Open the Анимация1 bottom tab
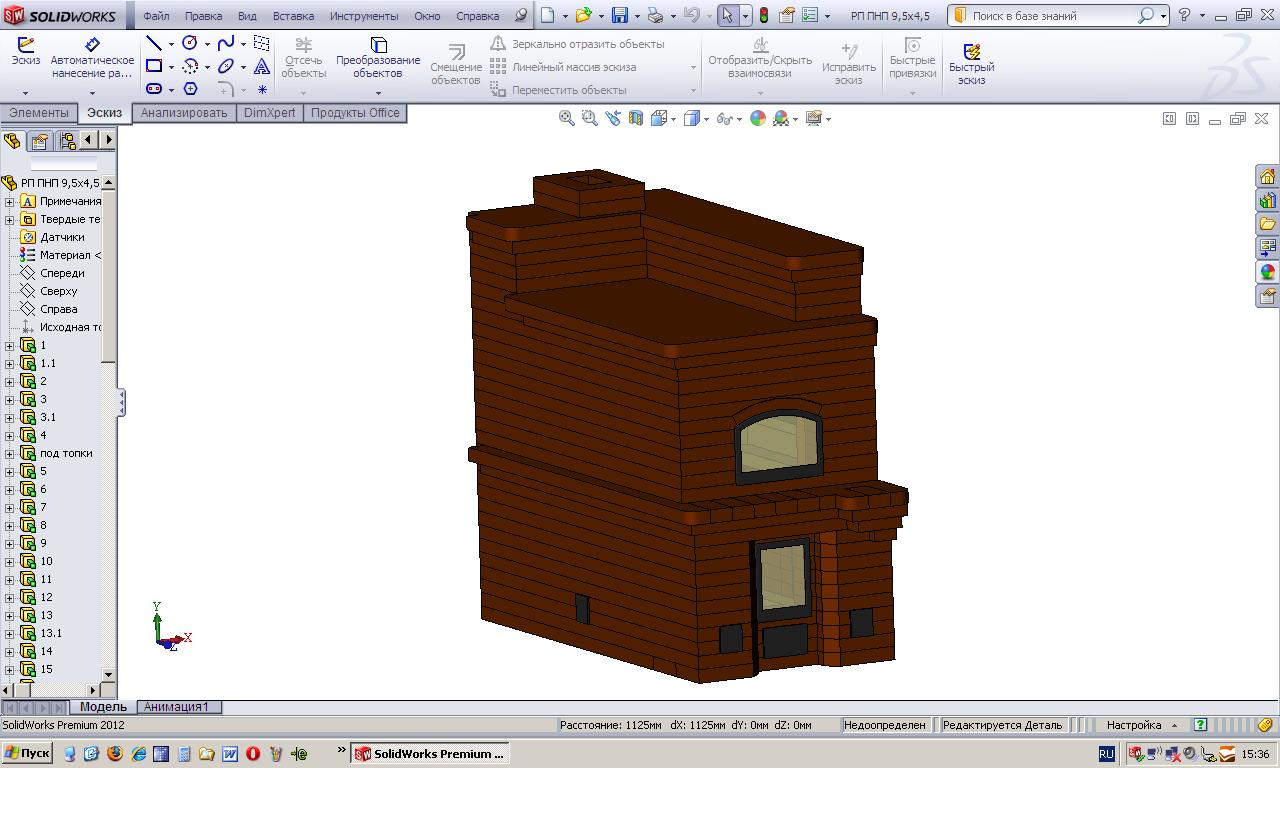Screen dimensions: 1280x814 click(x=177, y=707)
